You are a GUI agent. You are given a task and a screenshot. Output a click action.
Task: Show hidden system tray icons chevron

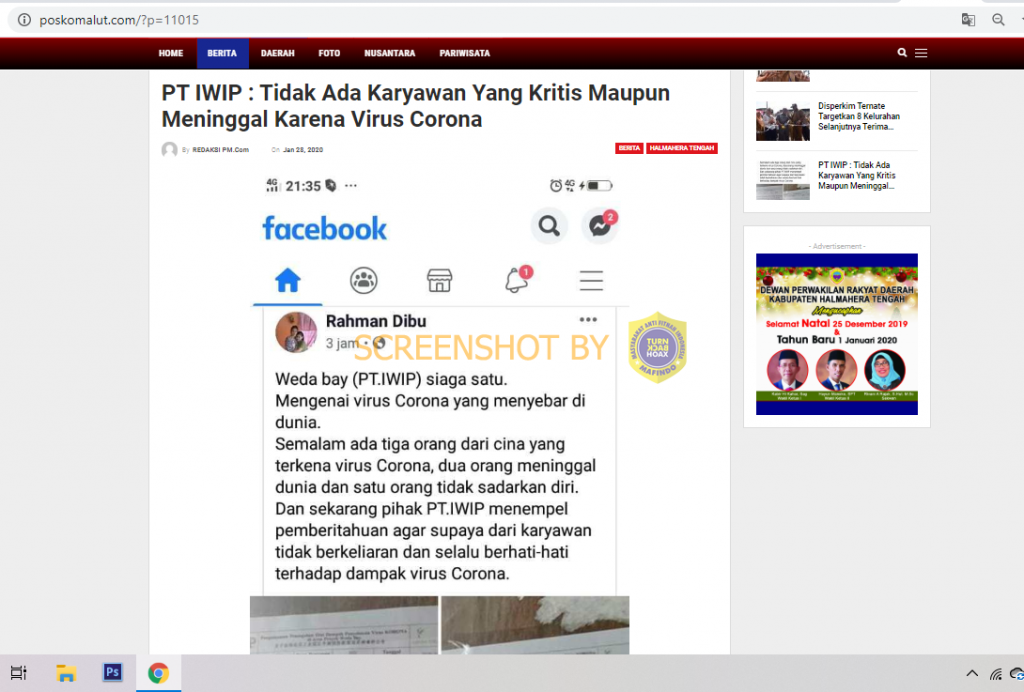(x=972, y=673)
